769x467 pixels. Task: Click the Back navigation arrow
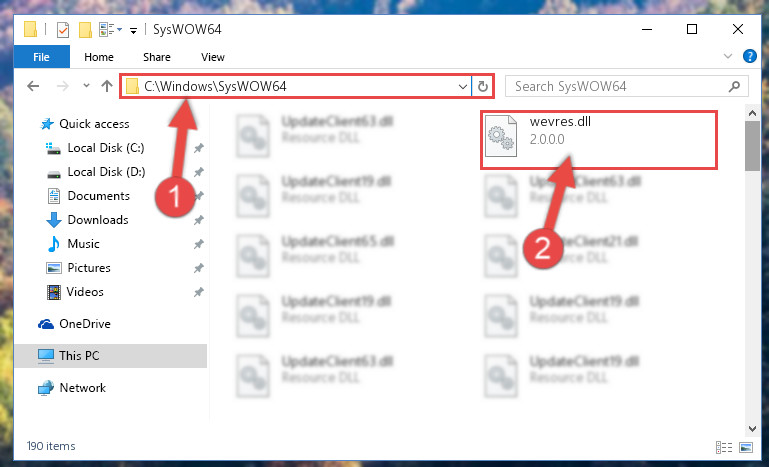[x=33, y=86]
